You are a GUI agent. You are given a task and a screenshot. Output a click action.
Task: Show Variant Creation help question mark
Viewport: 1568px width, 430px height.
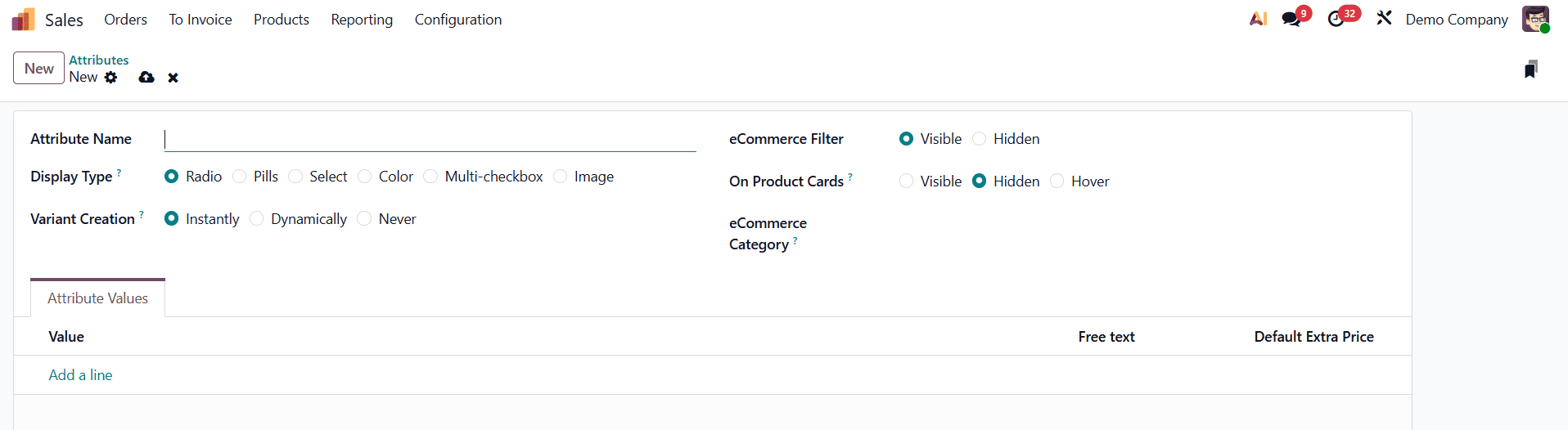coord(142,215)
